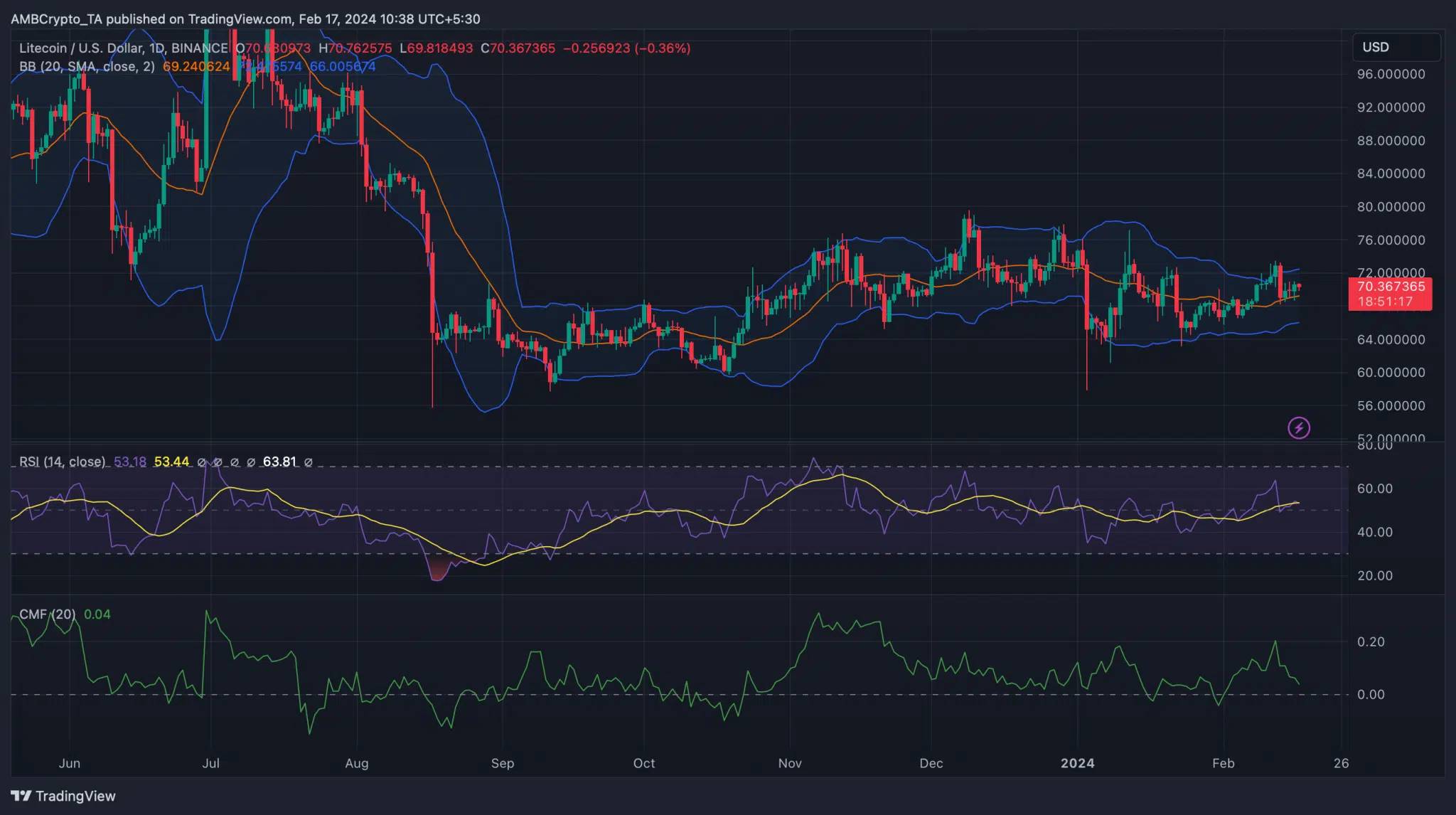Screen dimensions: 1456x815
Task: Click the 64.000000 price axis label
Action: [x=1391, y=339]
